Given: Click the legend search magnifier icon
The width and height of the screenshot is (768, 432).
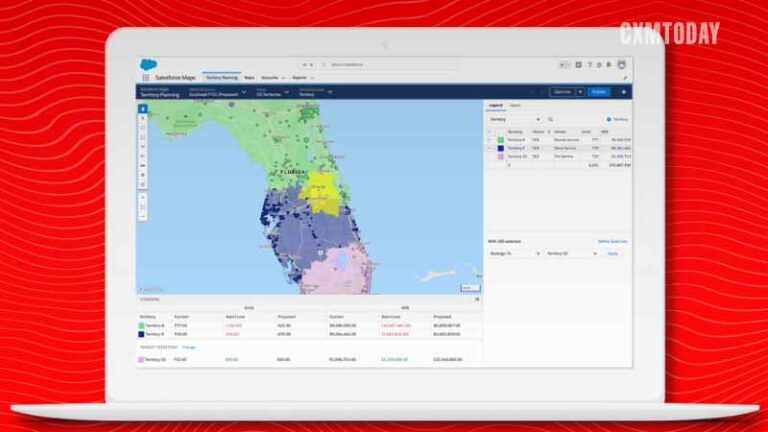Looking at the screenshot, I should pos(551,120).
